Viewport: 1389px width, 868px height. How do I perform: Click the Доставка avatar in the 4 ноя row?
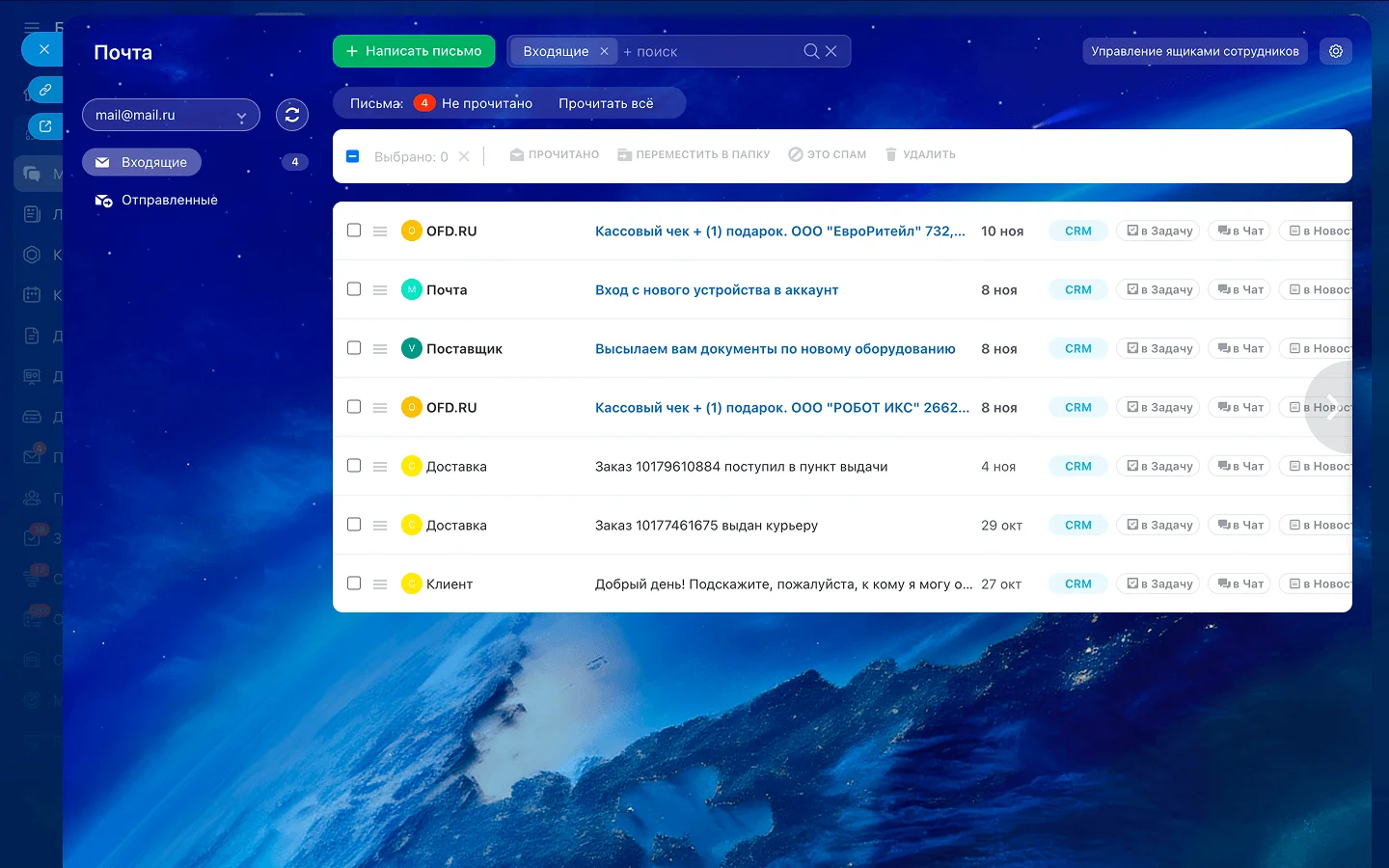coord(412,466)
